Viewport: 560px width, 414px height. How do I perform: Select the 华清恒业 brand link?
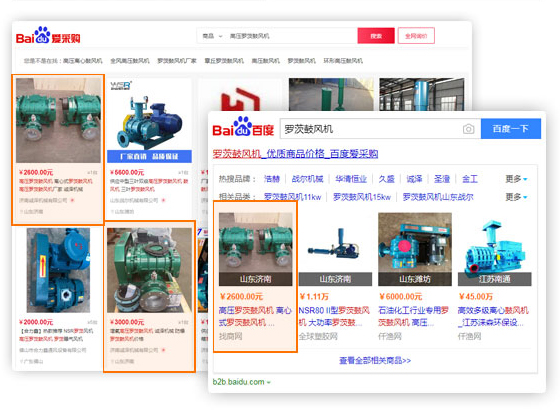click(x=351, y=179)
